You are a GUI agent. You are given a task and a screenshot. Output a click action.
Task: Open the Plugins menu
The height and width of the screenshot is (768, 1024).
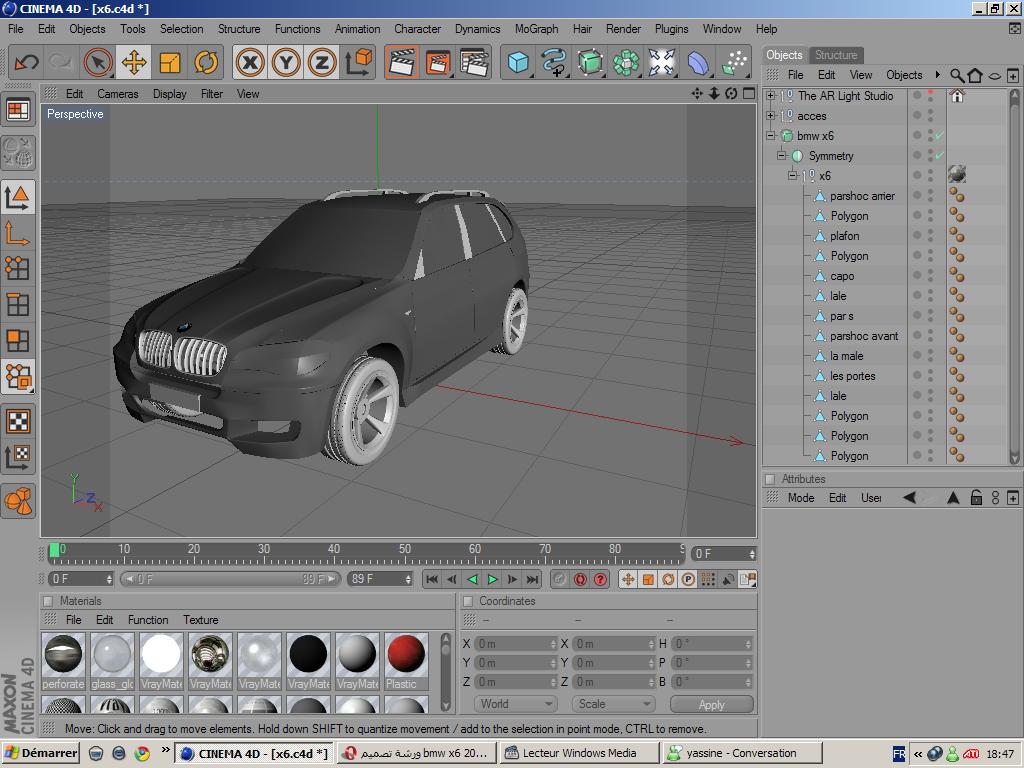click(x=671, y=29)
